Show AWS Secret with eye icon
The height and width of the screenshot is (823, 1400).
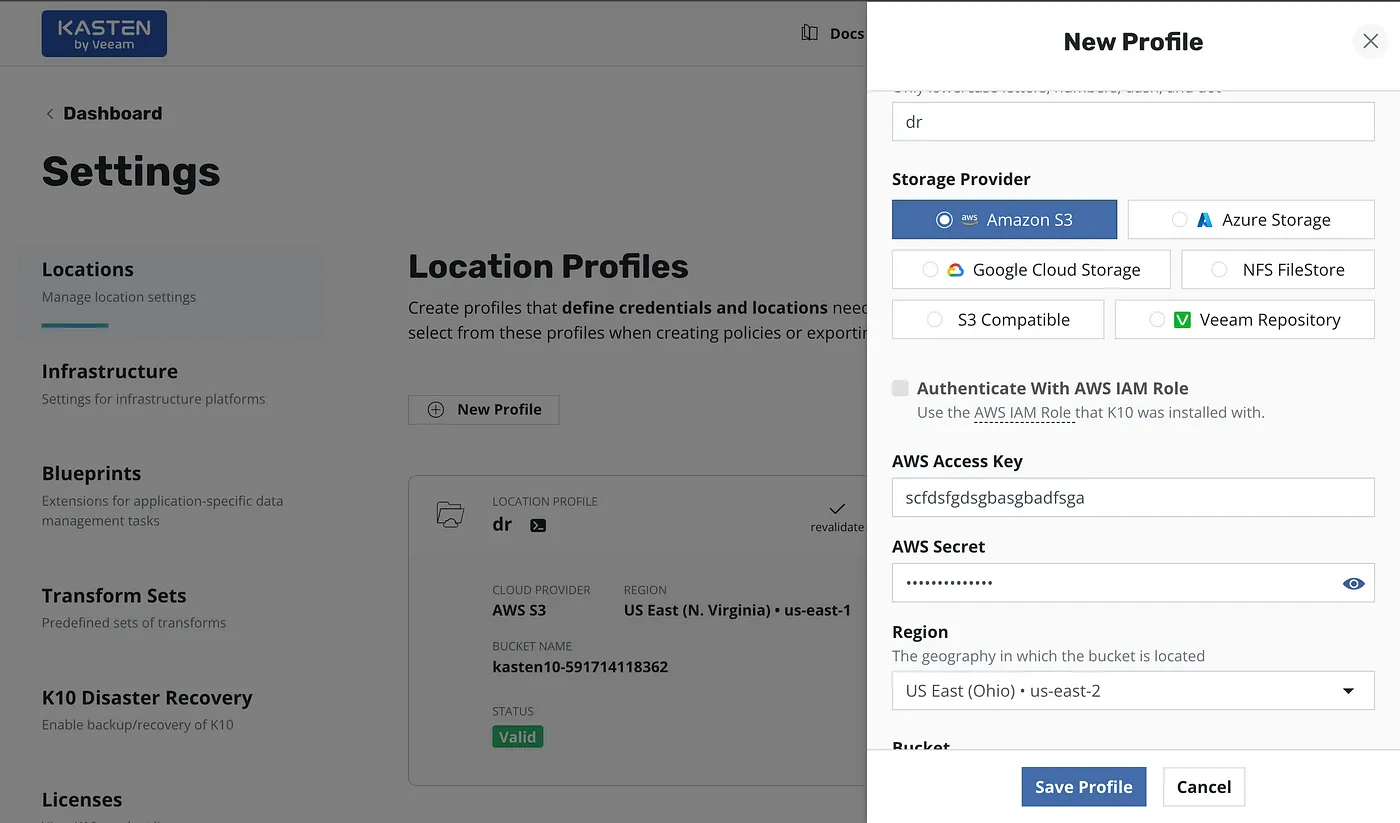[x=1353, y=583]
